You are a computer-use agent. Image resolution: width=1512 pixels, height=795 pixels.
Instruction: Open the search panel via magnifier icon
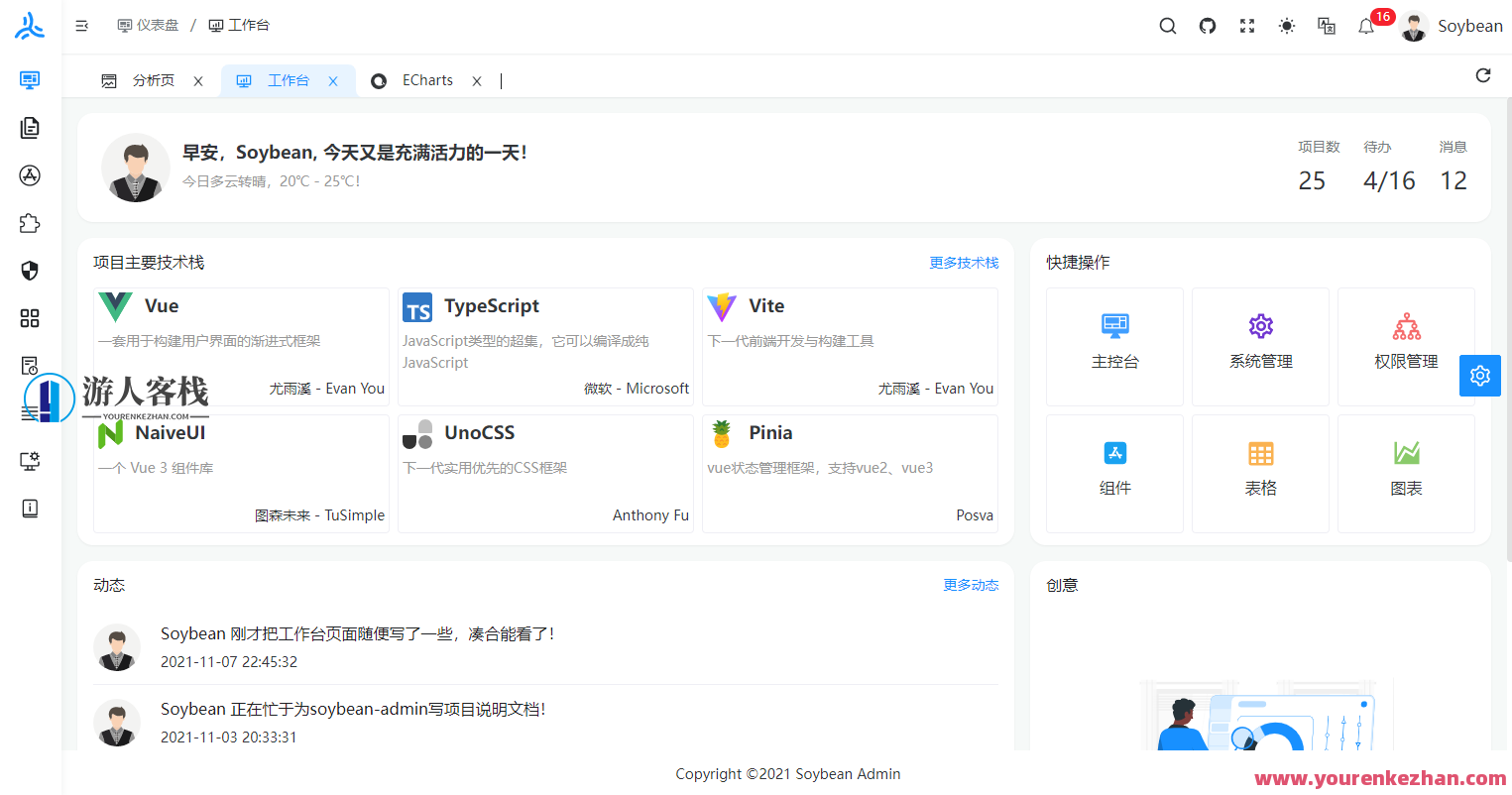click(x=1167, y=26)
